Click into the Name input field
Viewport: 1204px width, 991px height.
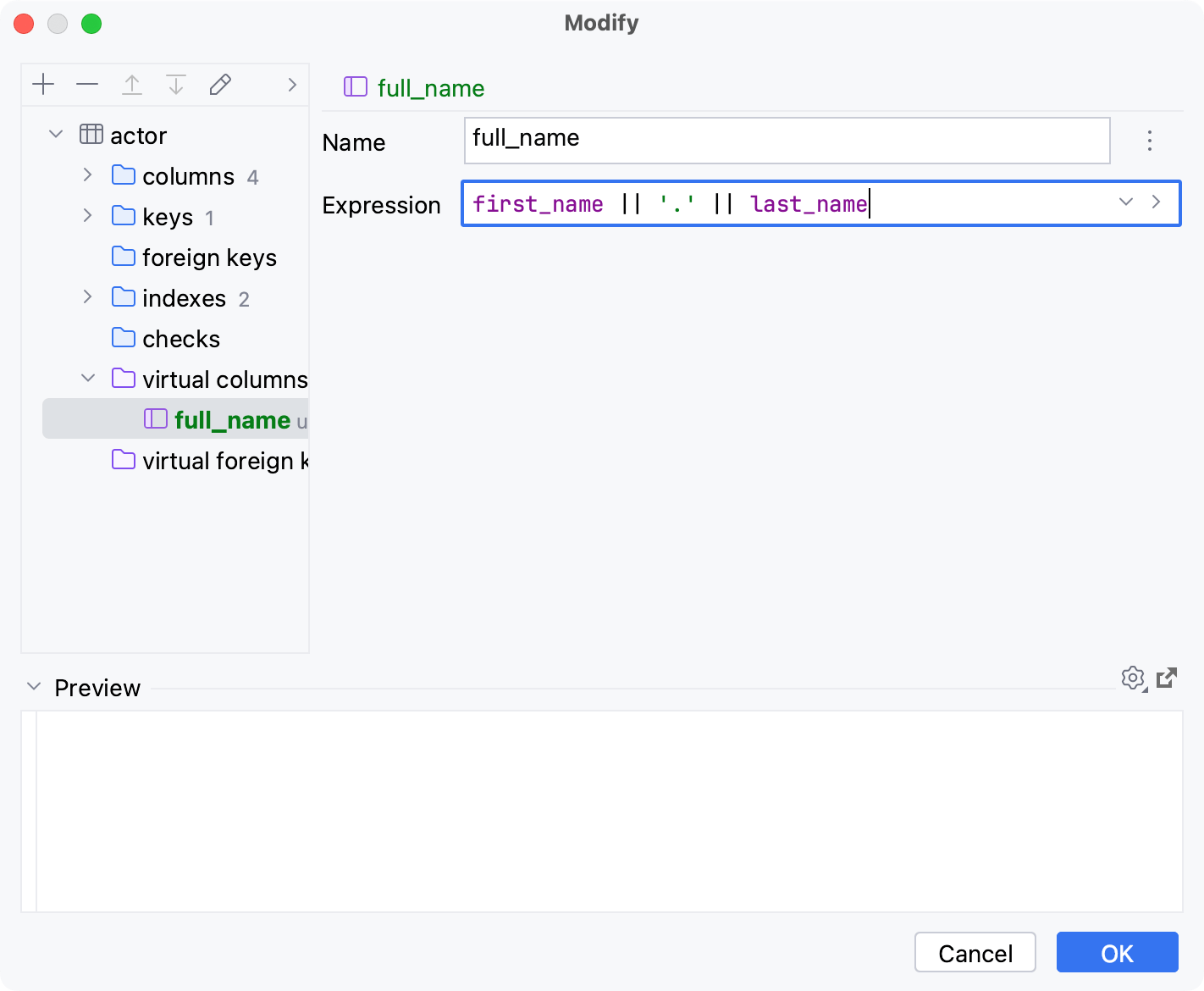(786, 139)
